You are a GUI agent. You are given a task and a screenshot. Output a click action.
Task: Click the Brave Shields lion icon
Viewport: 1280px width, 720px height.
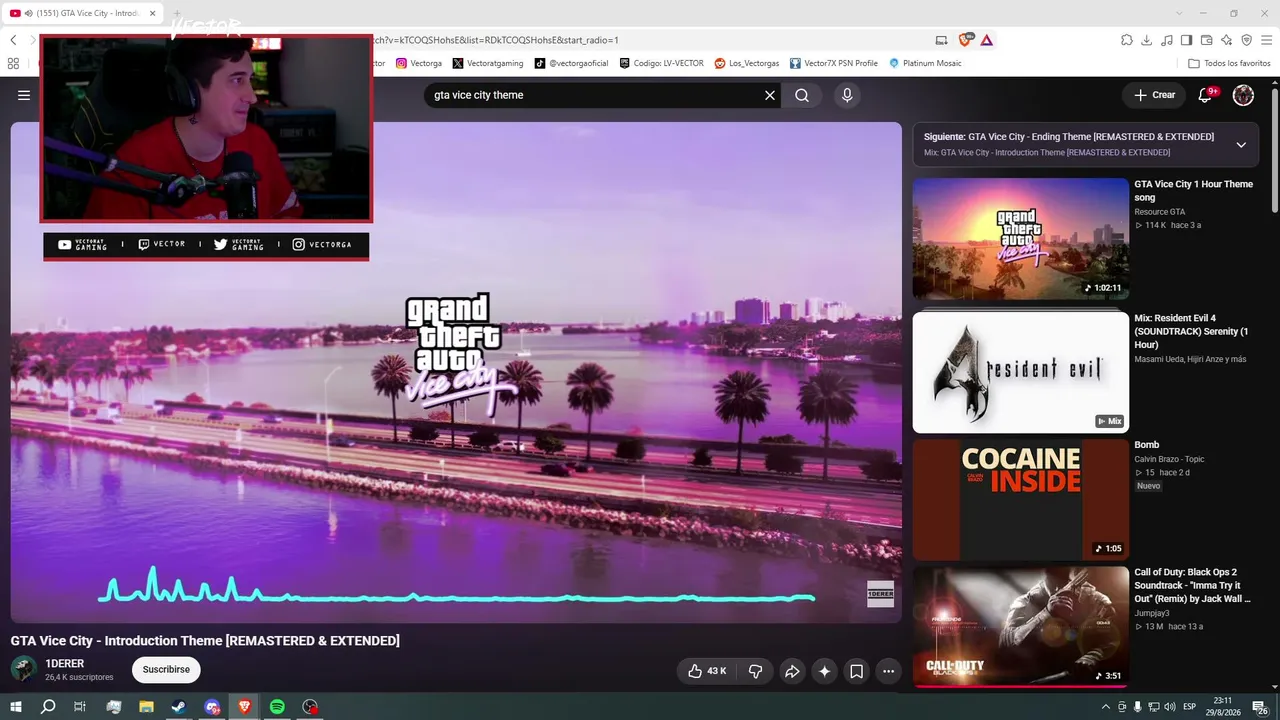965,40
